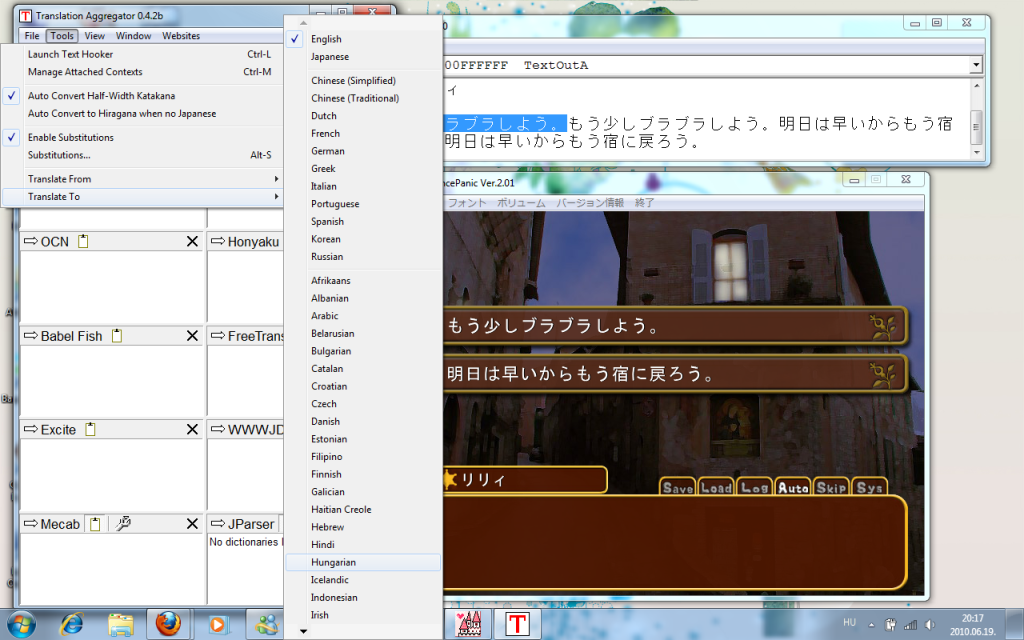Viewport: 1024px width, 640px height.
Task: Open the Websites menu
Action: tap(181, 36)
